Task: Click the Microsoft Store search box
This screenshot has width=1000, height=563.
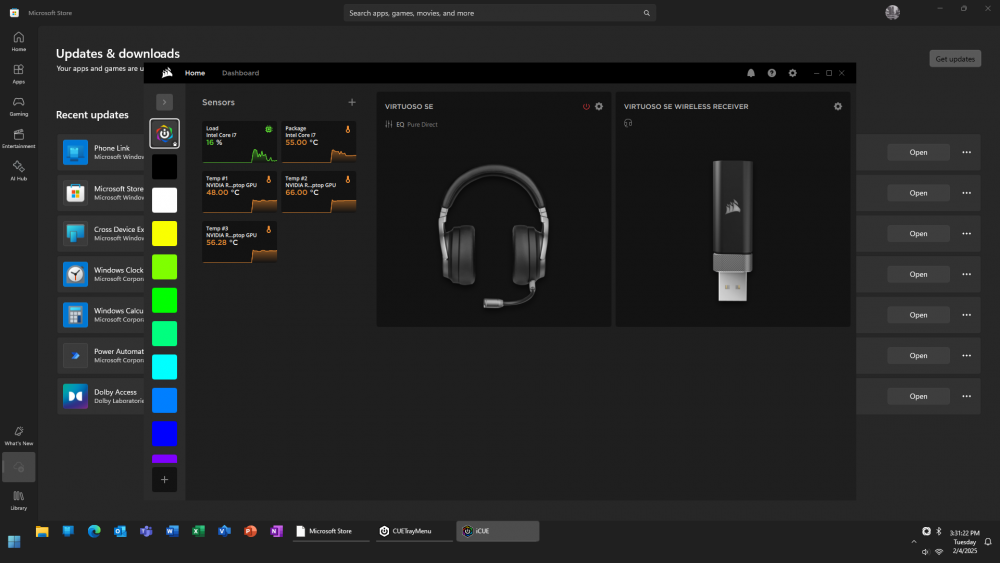Action: click(499, 13)
